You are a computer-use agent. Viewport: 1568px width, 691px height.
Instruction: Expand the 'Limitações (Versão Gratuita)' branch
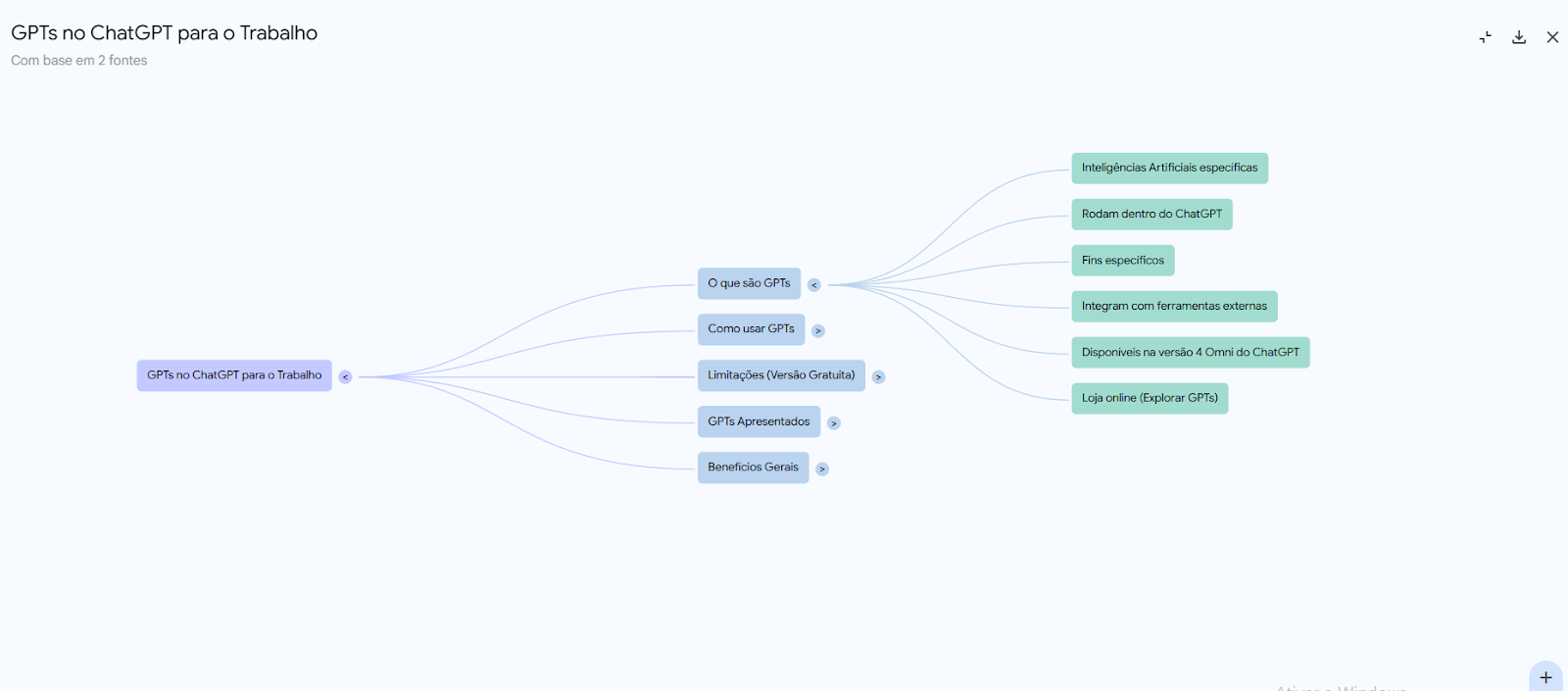(878, 376)
